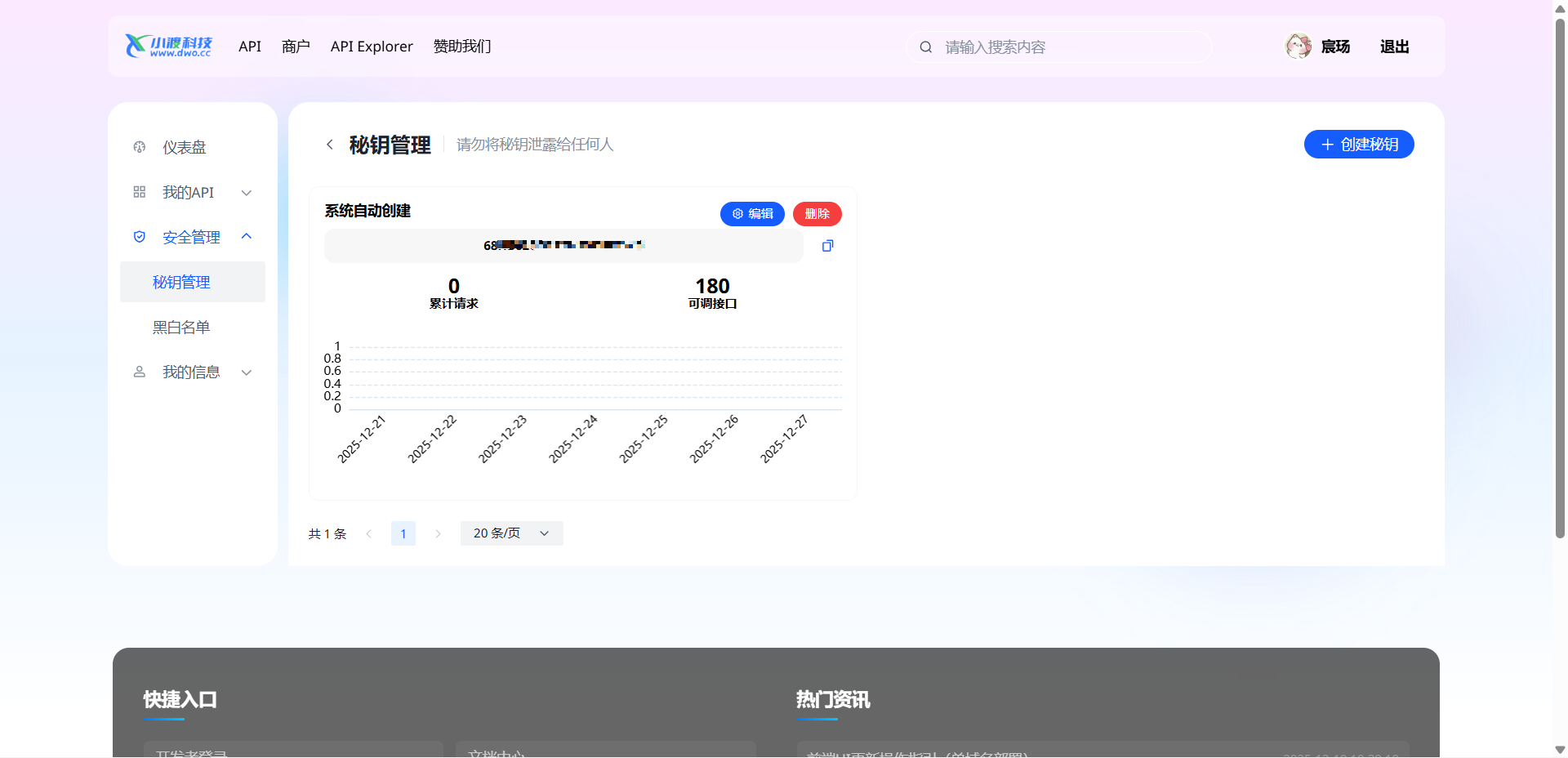Go to next page arrow
Screen dimensions: 1568x758
click(x=438, y=533)
